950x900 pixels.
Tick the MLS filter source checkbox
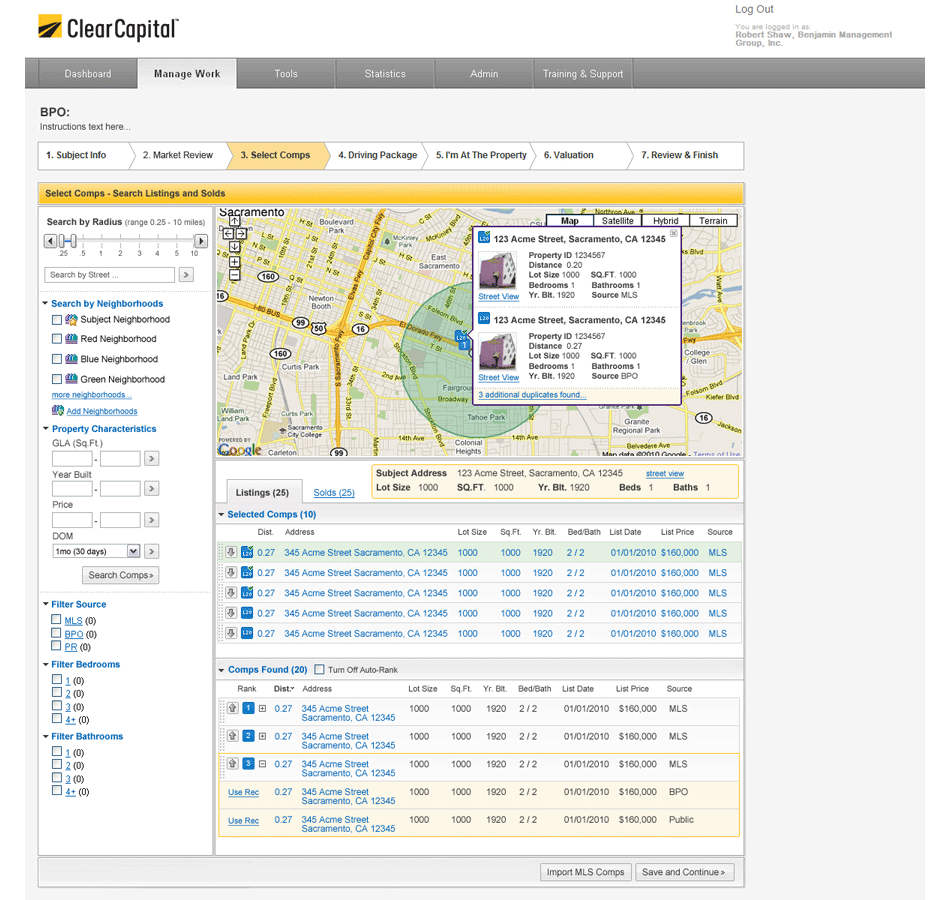[57, 620]
